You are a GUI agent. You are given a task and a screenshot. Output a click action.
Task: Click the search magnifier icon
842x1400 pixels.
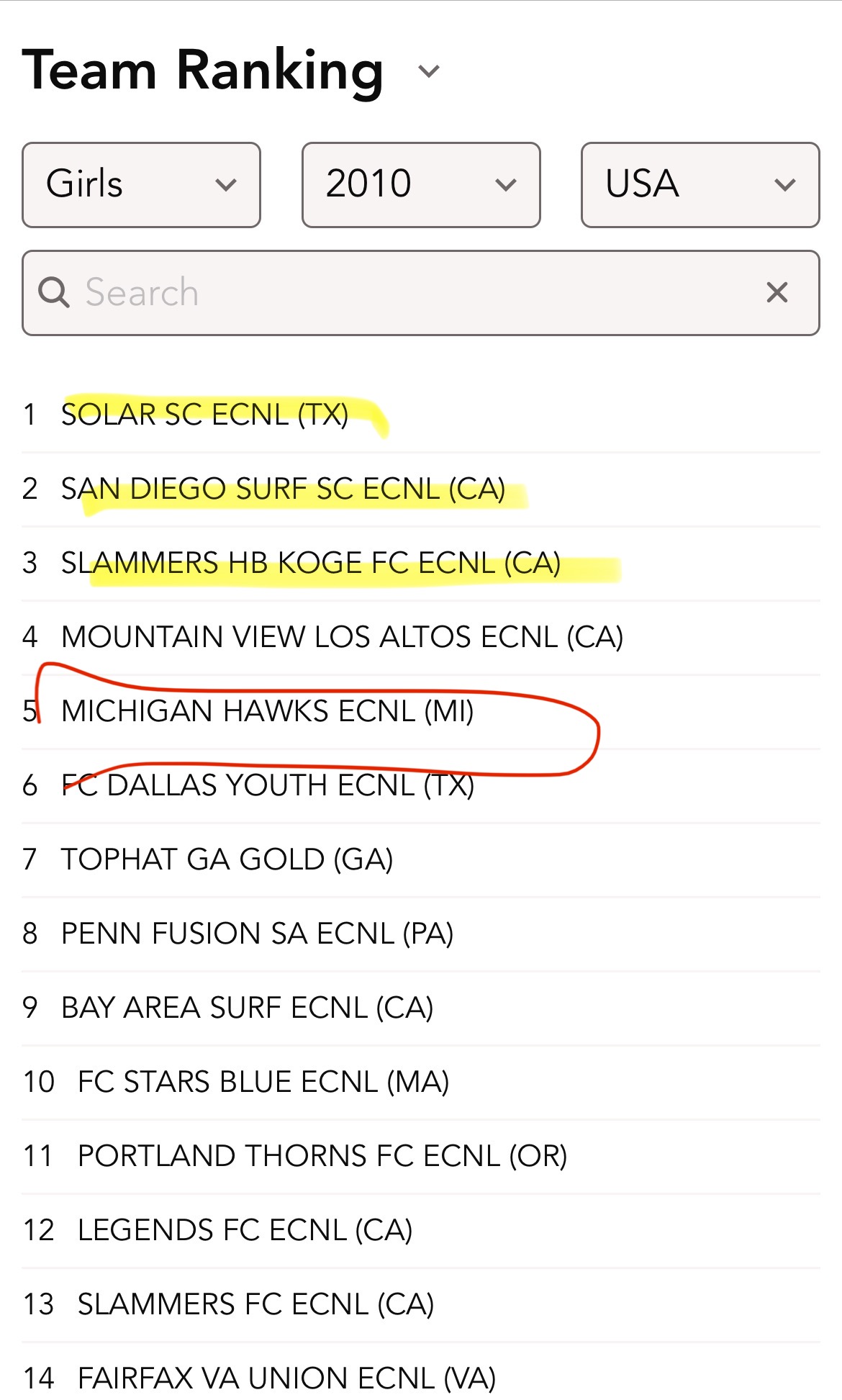(x=54, y=293)
